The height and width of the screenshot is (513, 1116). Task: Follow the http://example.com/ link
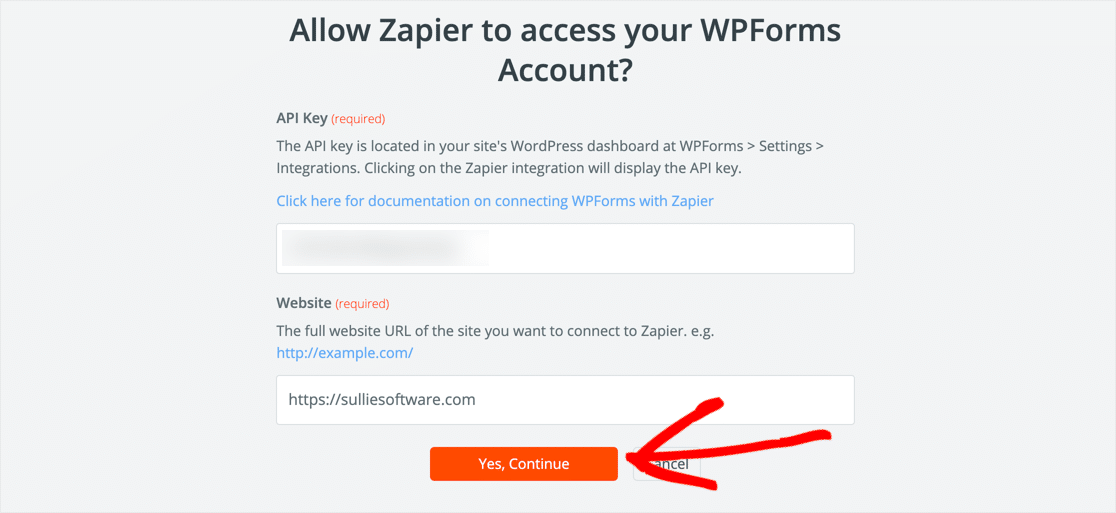click(x=344, y=353)
